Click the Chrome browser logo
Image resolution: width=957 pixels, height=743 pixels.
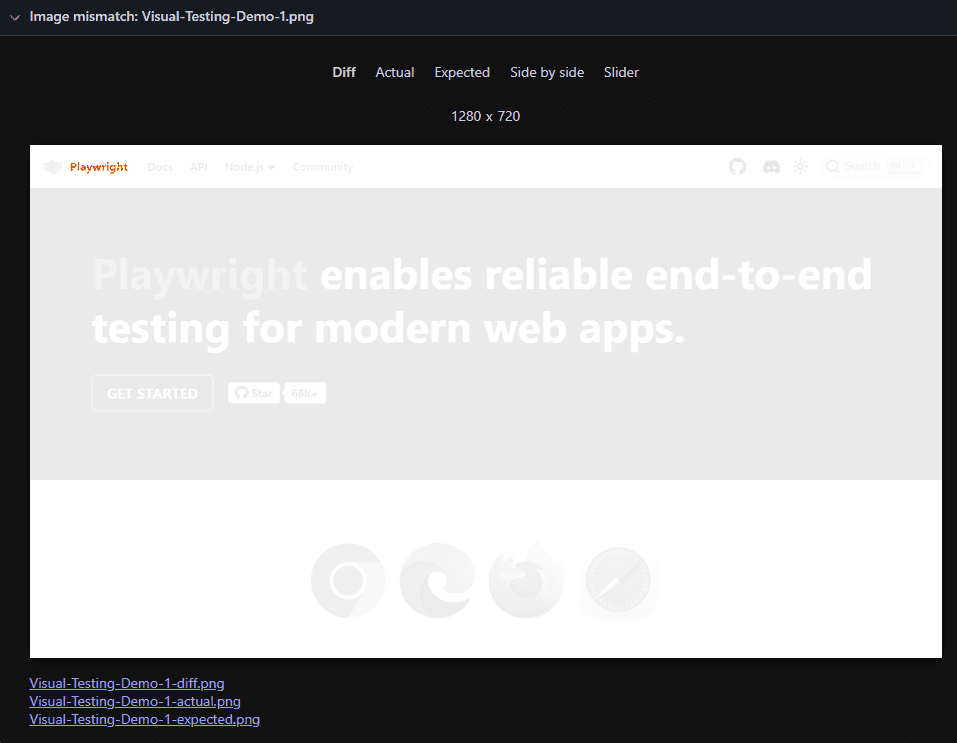tap(348, 581)
